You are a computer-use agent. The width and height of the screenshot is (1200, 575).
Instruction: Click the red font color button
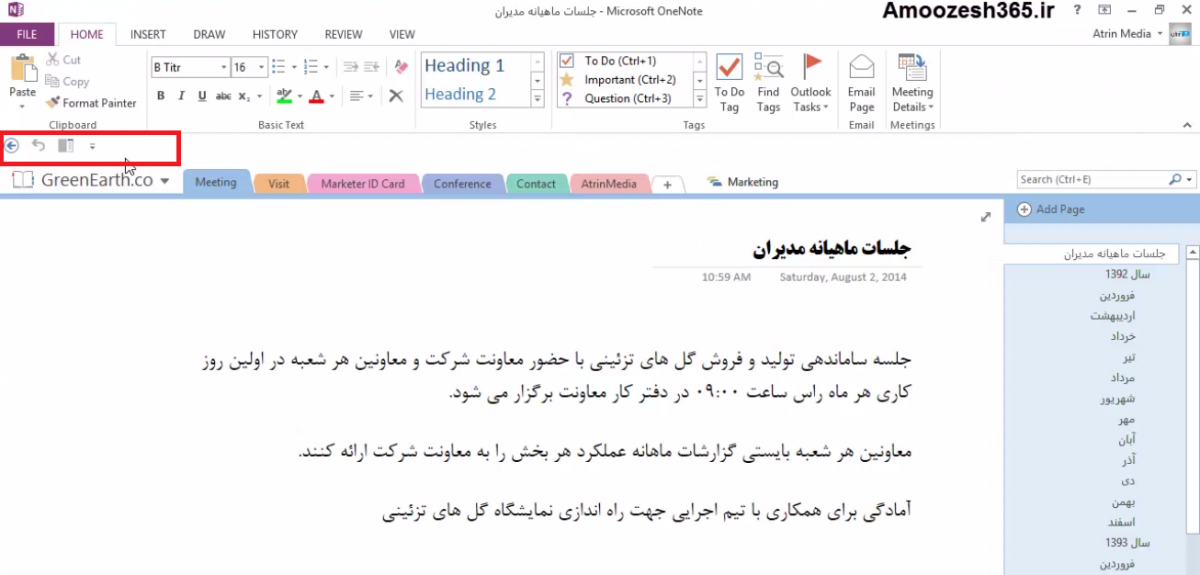tap(316, 96)
